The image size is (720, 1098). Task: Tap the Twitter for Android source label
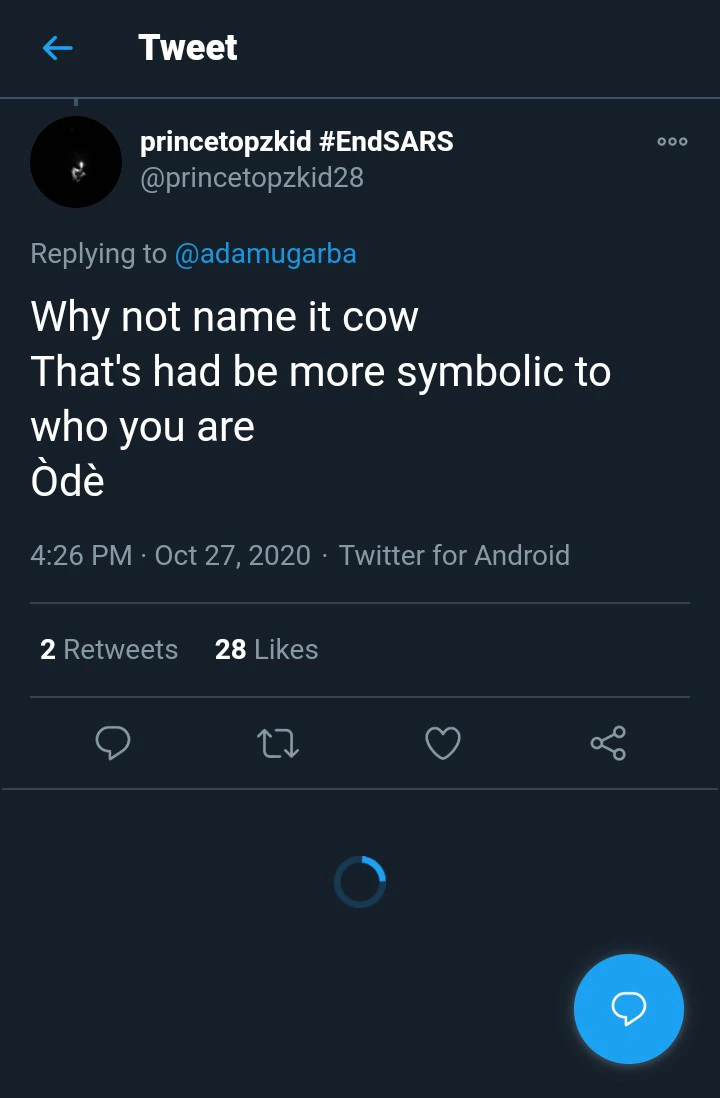click(x=454, y=555)
